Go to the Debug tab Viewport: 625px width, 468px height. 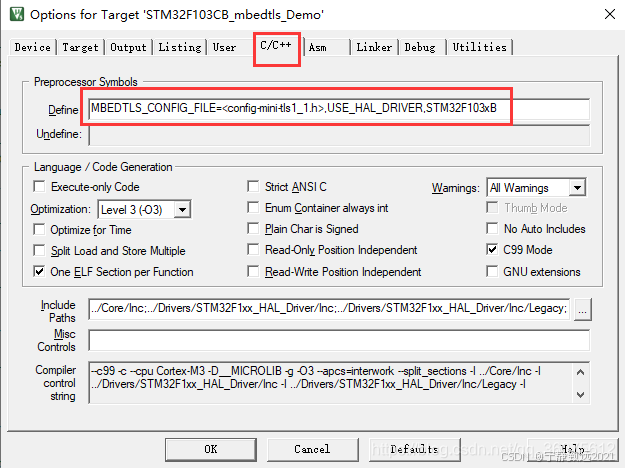420,47
